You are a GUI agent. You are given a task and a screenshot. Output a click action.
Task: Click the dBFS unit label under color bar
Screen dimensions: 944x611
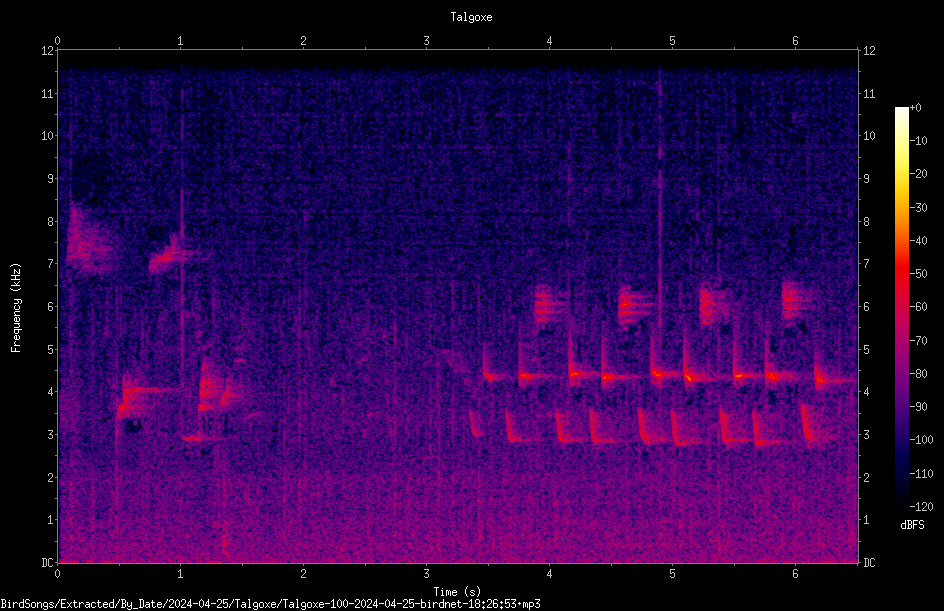[912, 525]
